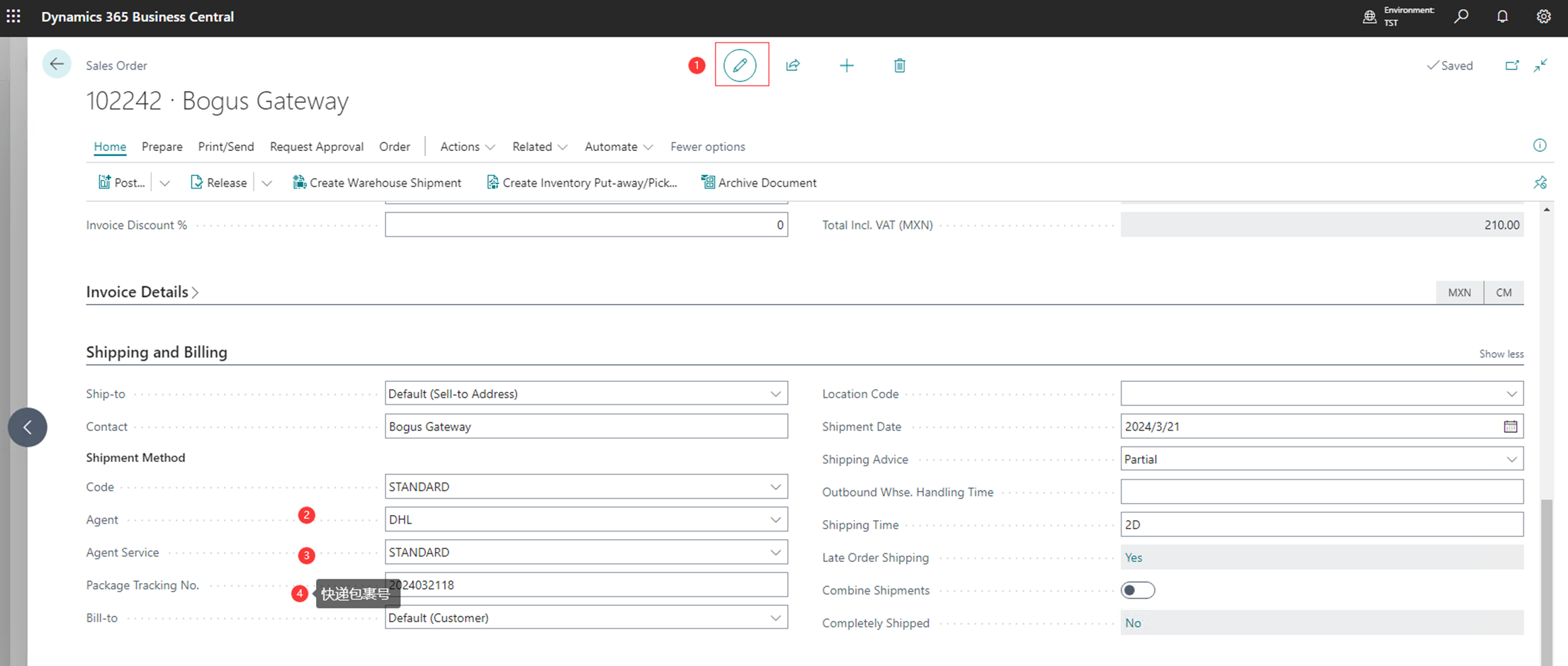Open the information icon on the right
This screenshot has height=666, width=1568.
(1540, 145)
